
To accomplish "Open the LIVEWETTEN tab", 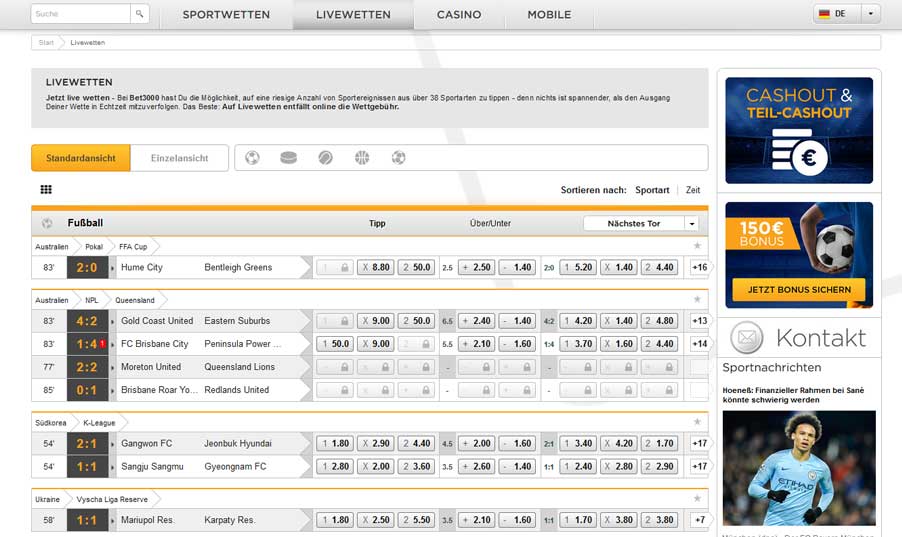I will (x=353, y=14).
